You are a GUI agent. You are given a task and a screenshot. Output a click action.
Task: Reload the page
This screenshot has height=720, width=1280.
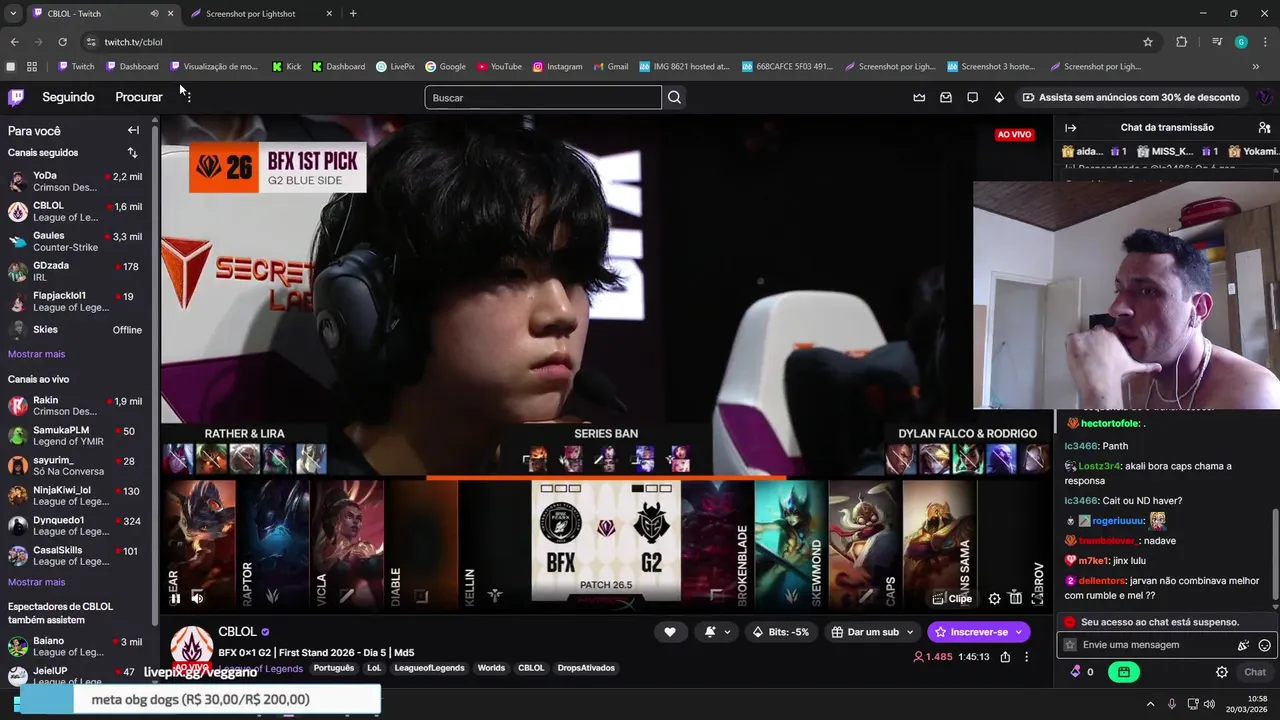(62, 42)
